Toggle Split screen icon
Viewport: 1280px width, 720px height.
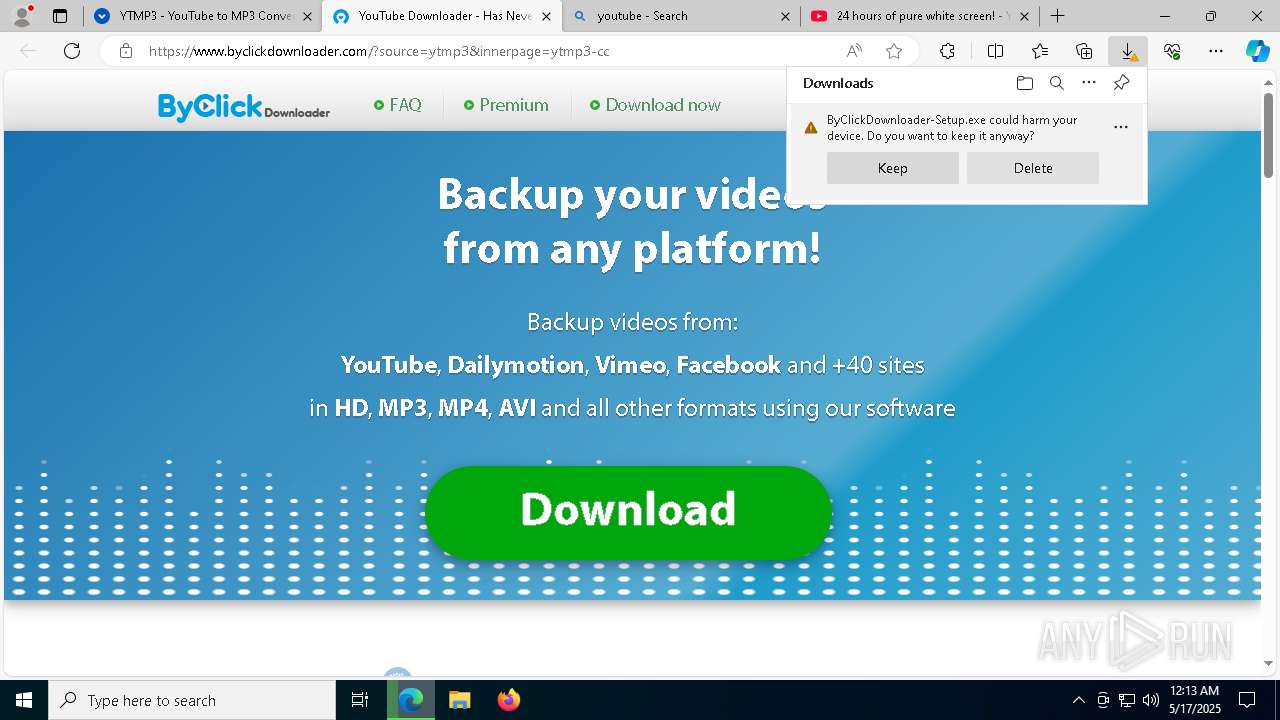[995, 51]
